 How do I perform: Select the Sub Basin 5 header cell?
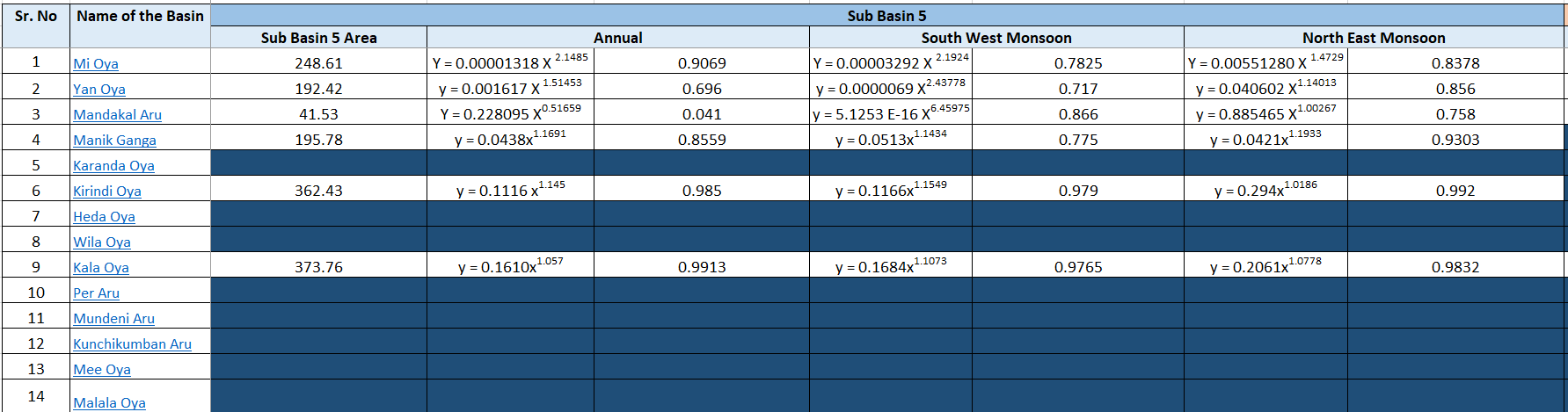click(886, 16)
